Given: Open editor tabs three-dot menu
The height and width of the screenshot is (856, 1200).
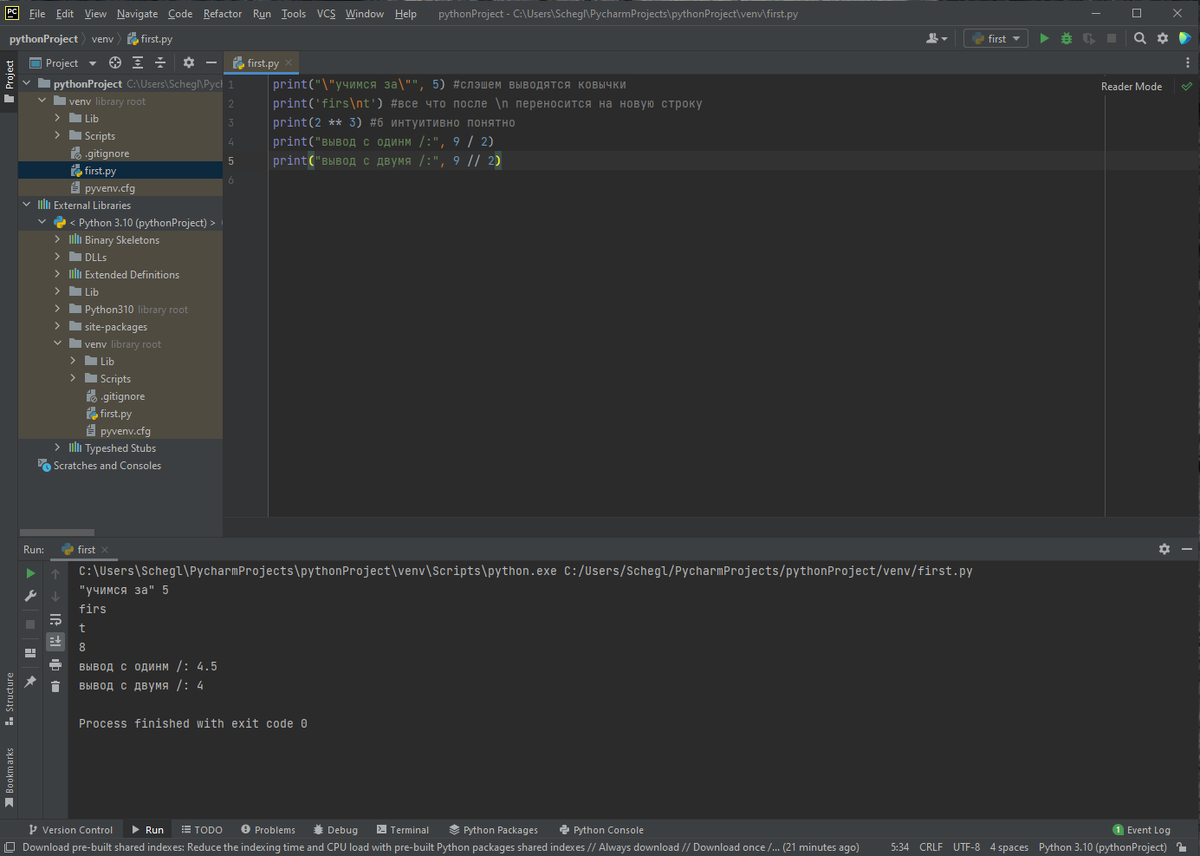Looking at the screenshot, I should (1187, 62).
